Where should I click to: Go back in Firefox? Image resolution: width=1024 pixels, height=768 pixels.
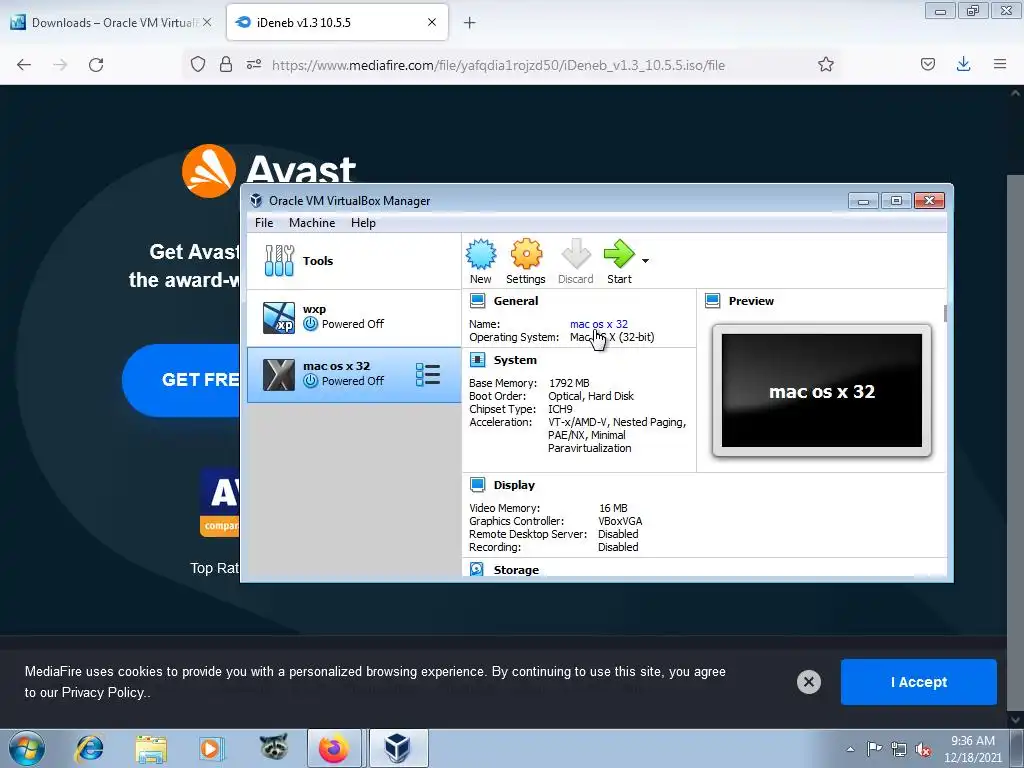coord(24,65)
